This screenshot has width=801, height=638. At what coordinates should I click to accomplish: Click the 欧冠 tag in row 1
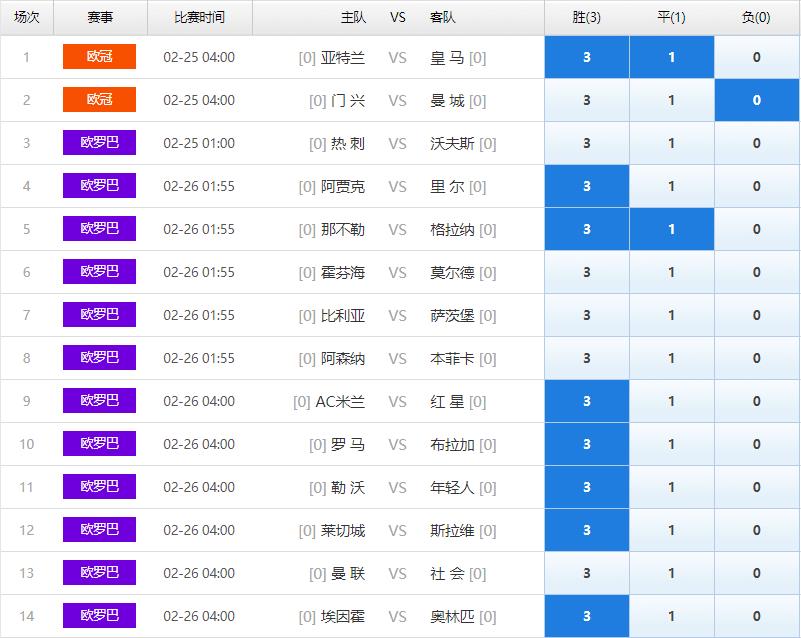100,56
